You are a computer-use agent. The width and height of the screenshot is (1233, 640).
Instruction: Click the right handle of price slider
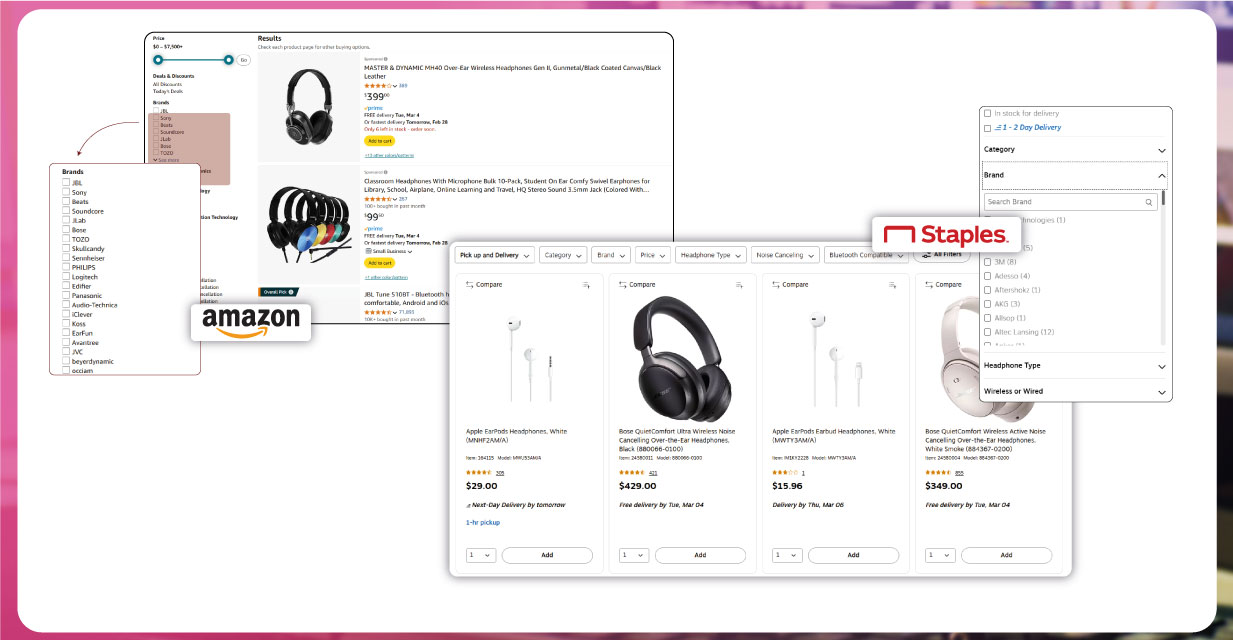[x=229, y=60]
